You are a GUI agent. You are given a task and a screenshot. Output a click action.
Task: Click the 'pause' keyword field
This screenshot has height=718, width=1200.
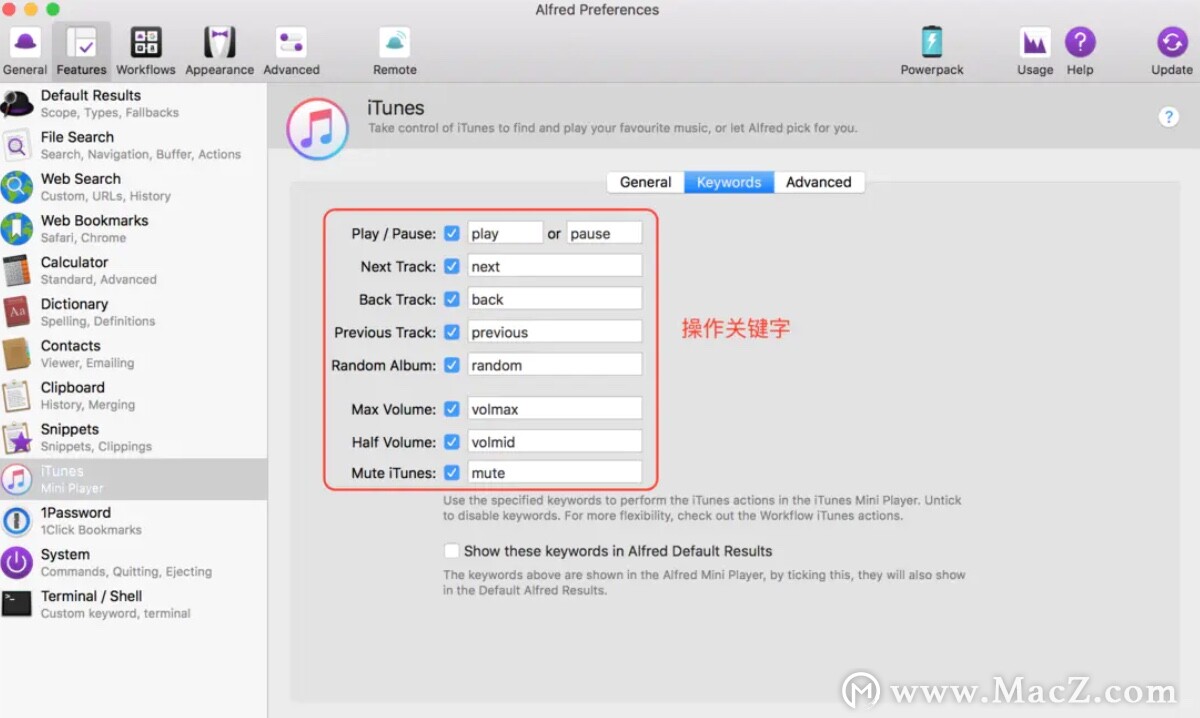click(604, 233)
